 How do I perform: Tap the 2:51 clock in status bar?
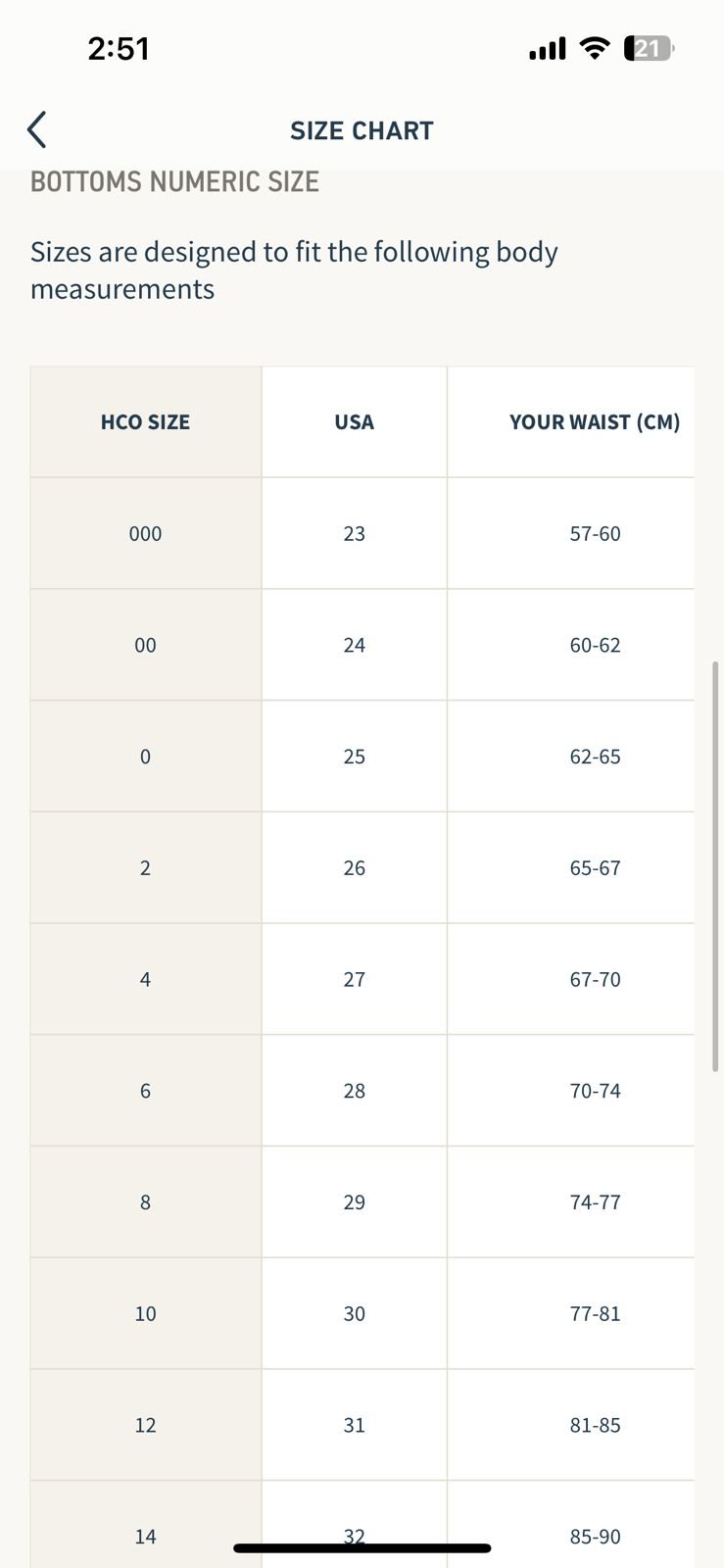point(119,48)
